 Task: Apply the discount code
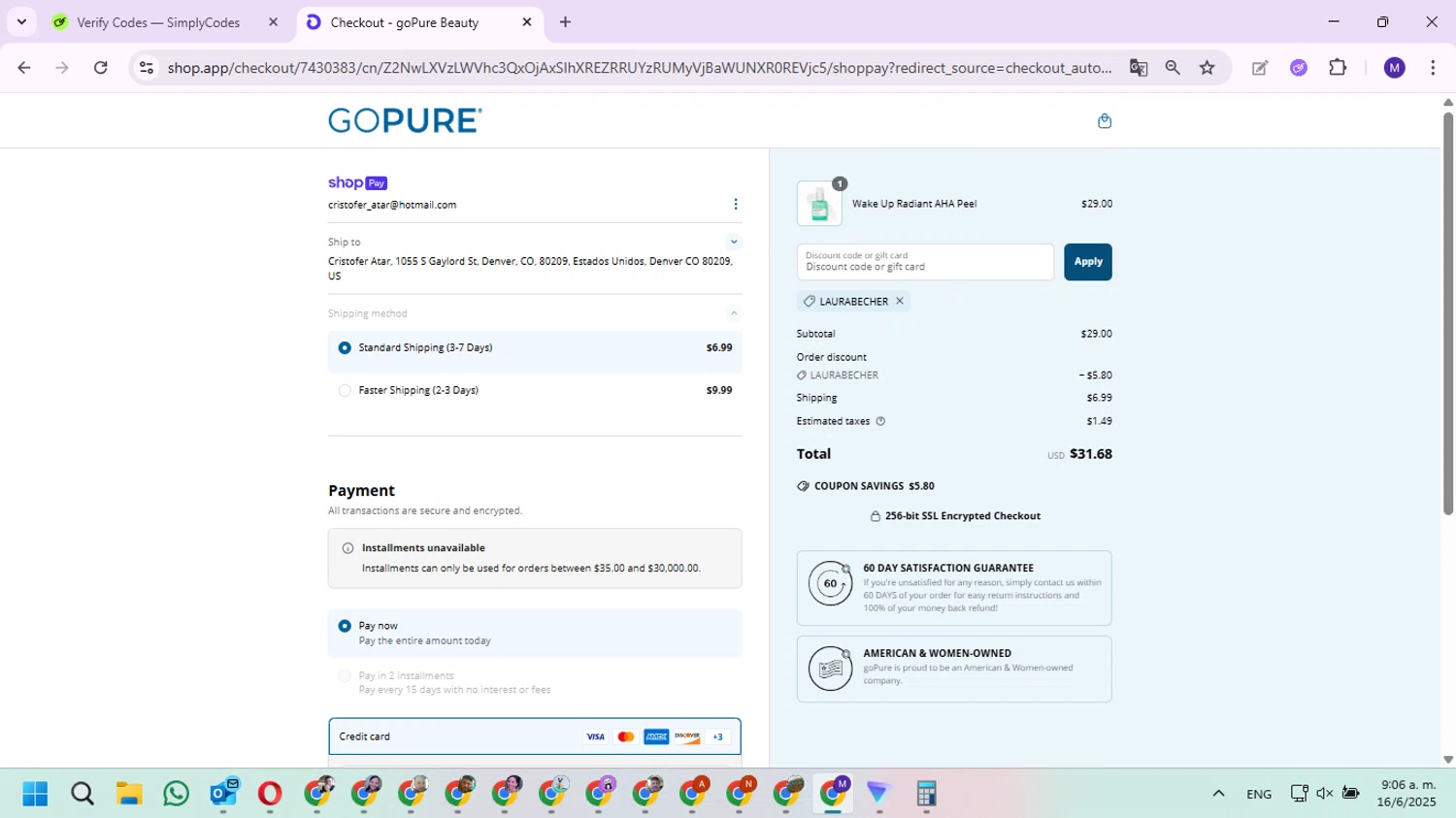tap(1088, 262)
